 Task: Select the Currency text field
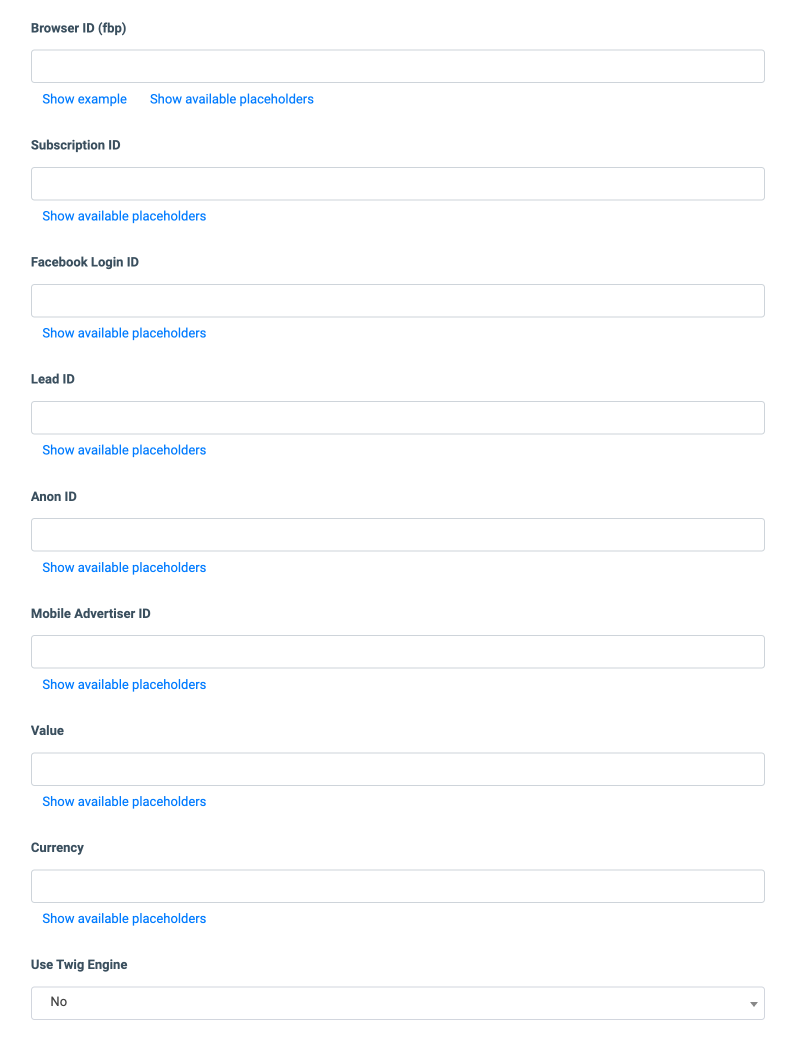[398, 886]
